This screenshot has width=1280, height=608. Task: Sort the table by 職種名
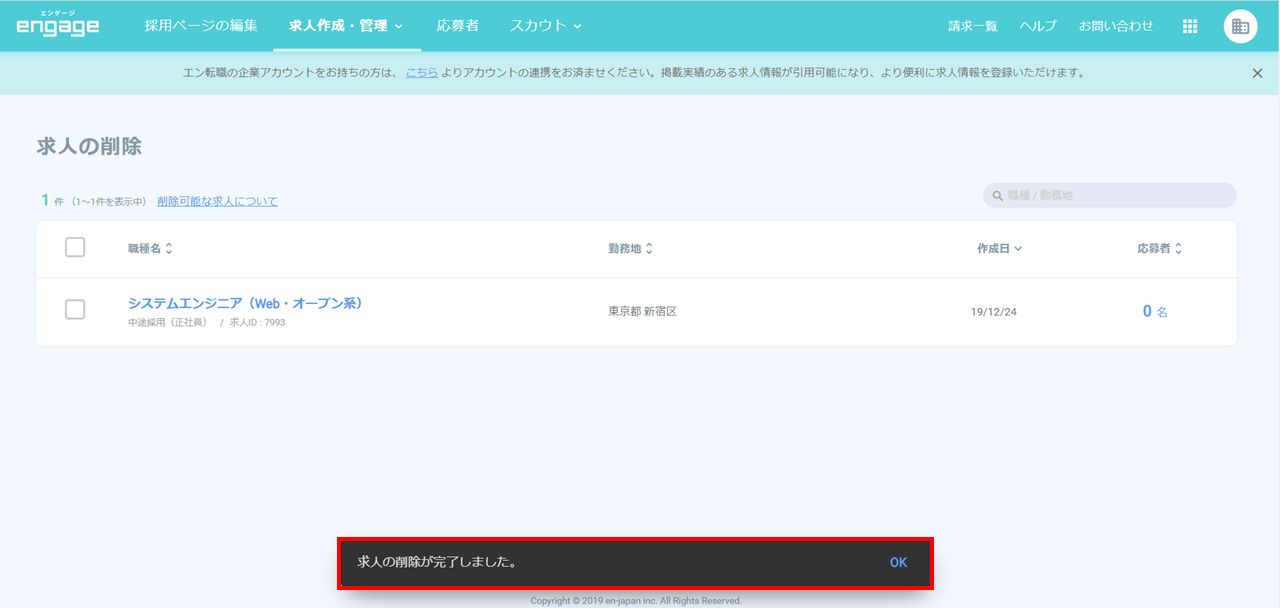[150, 249]
